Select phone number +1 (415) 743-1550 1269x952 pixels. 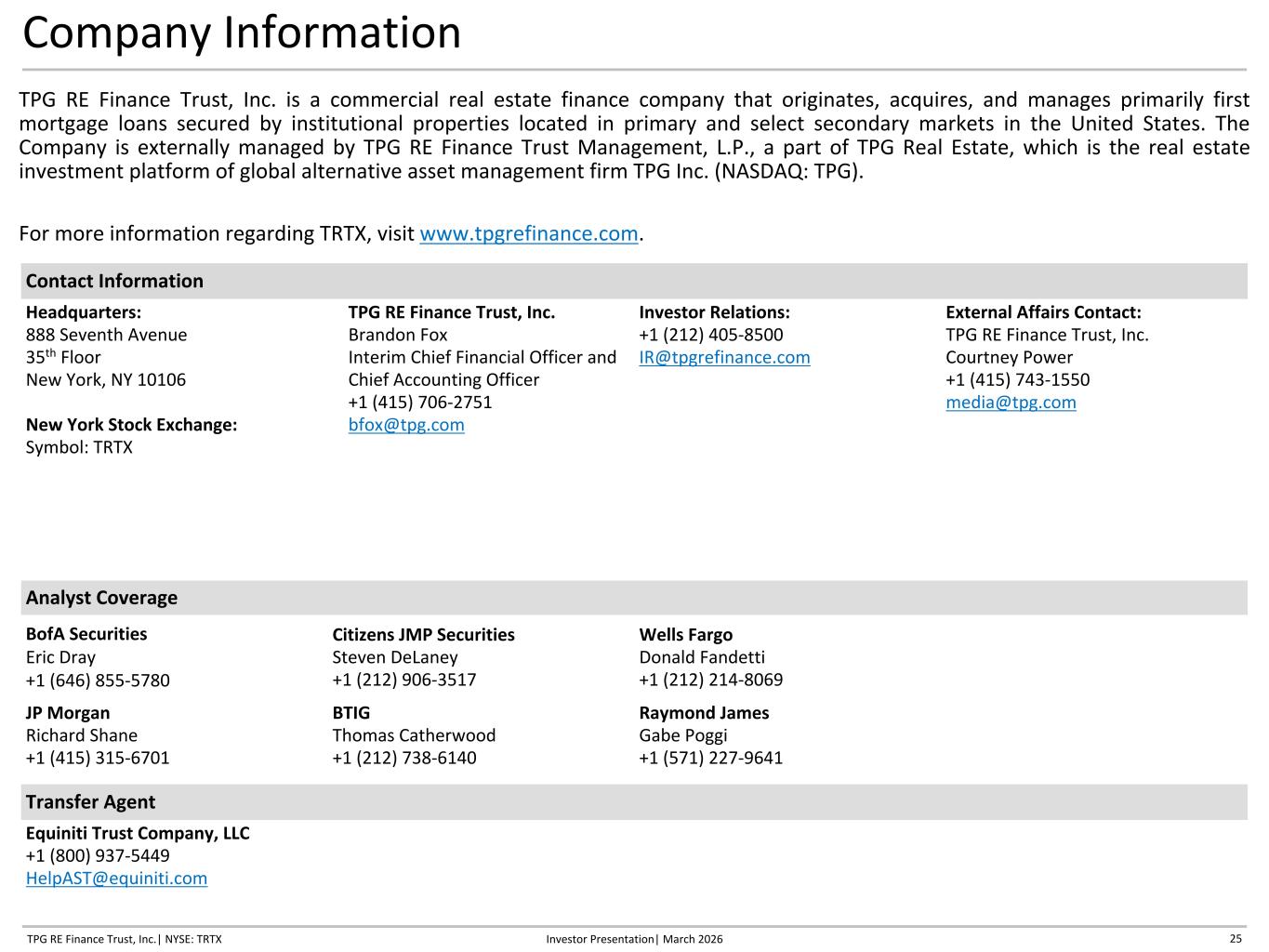click(x=1018, y=379)
